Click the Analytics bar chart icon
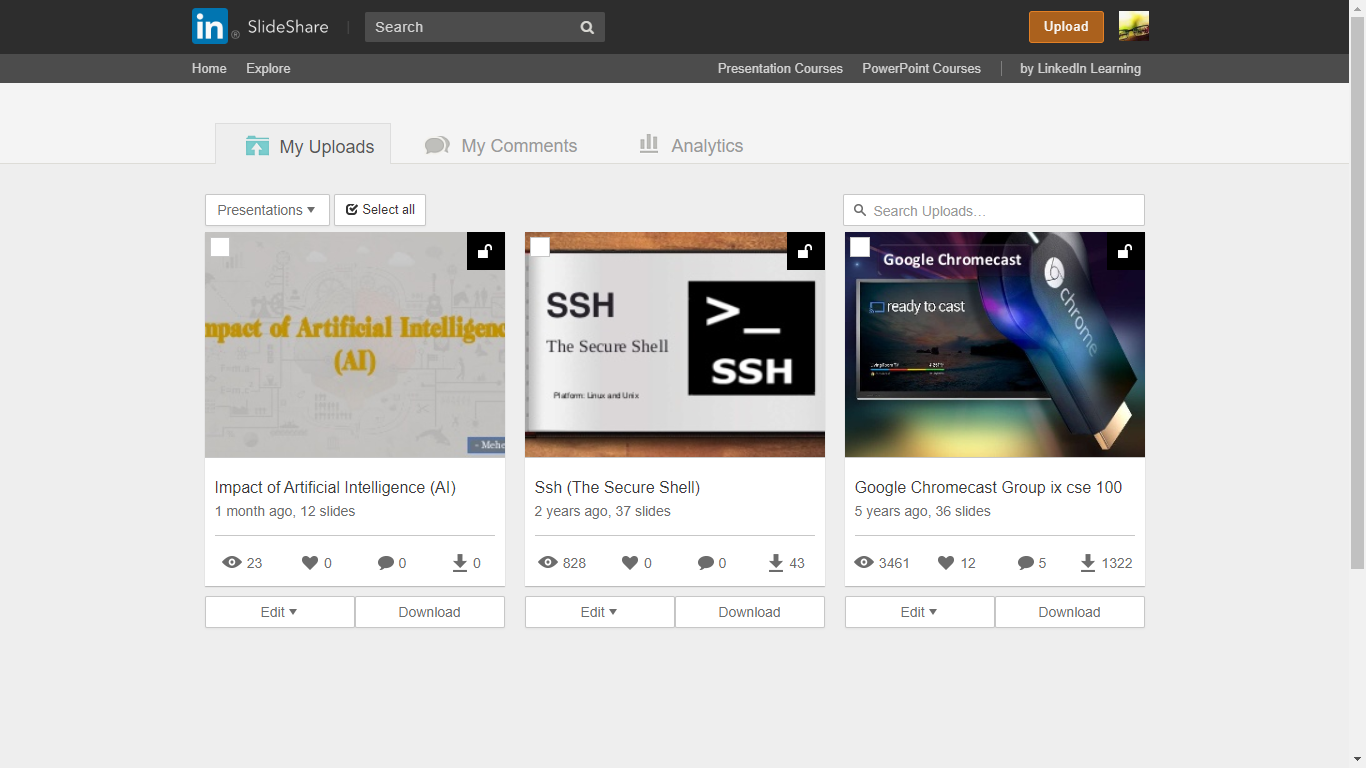Image resolution: width=1366 pixels, height=768 pixels. tap(649, 144)
